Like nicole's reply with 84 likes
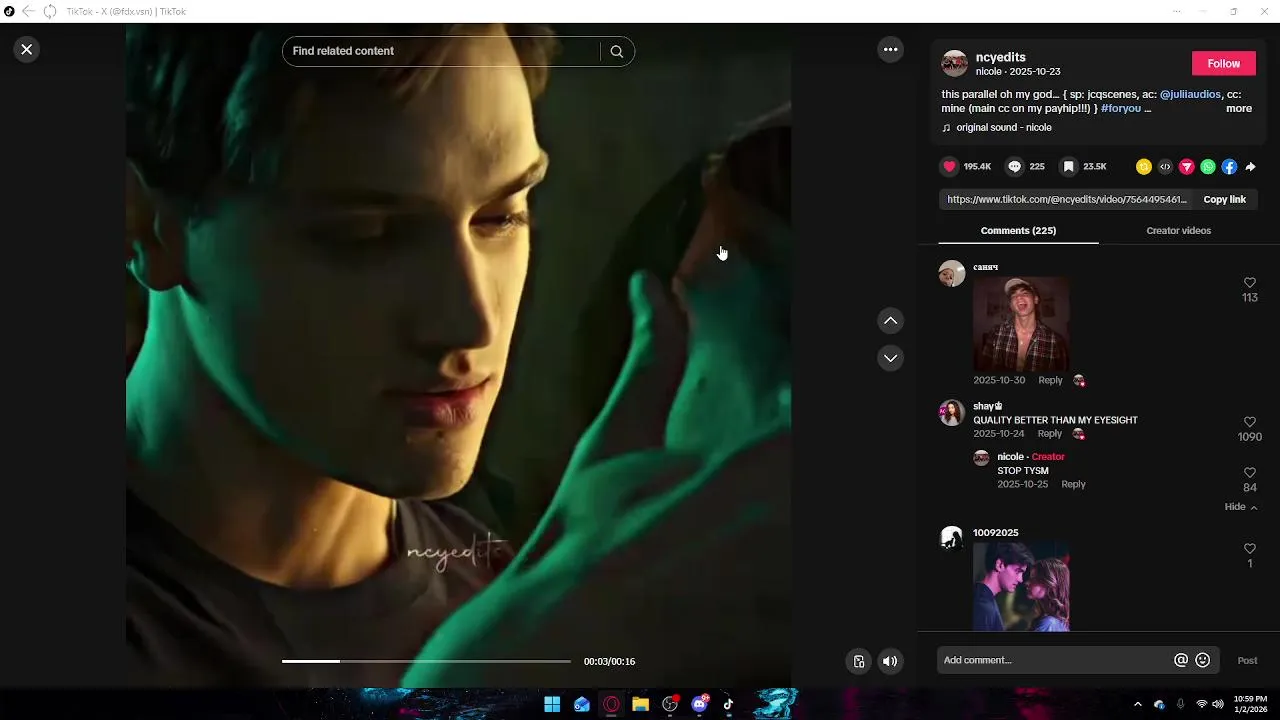 [1249, 473]
